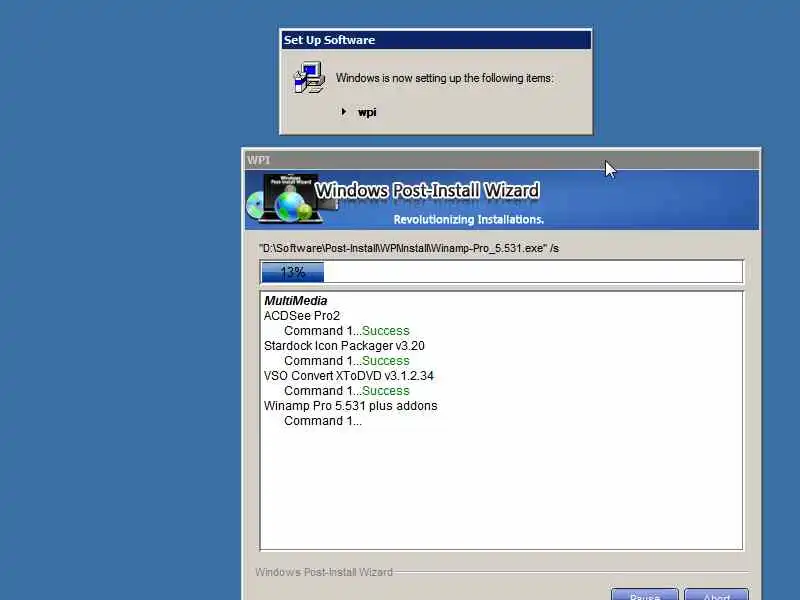Viewport: 800px width, 600px height.
Task: Click Success status under VSO Convert XToDVD
Action: tap(386, 391)
